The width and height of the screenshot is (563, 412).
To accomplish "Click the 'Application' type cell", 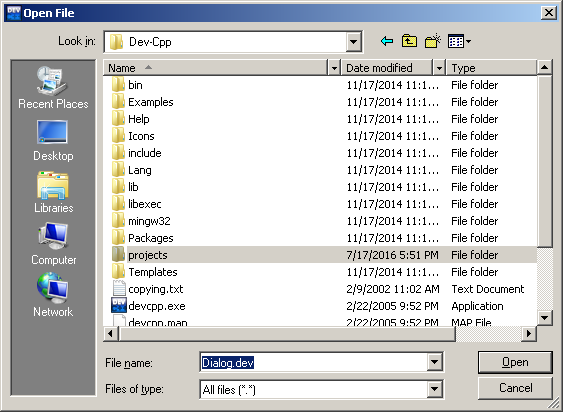I will [477, 306].
